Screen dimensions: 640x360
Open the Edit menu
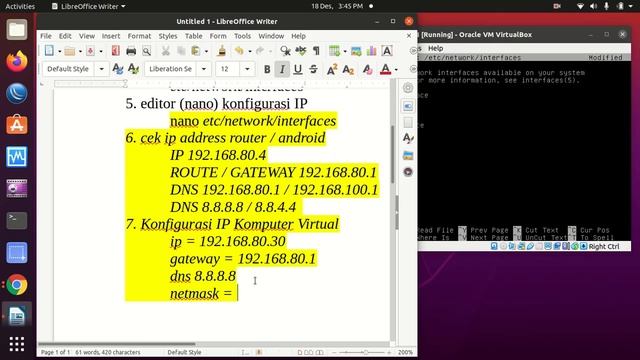(x=65, y=36)
